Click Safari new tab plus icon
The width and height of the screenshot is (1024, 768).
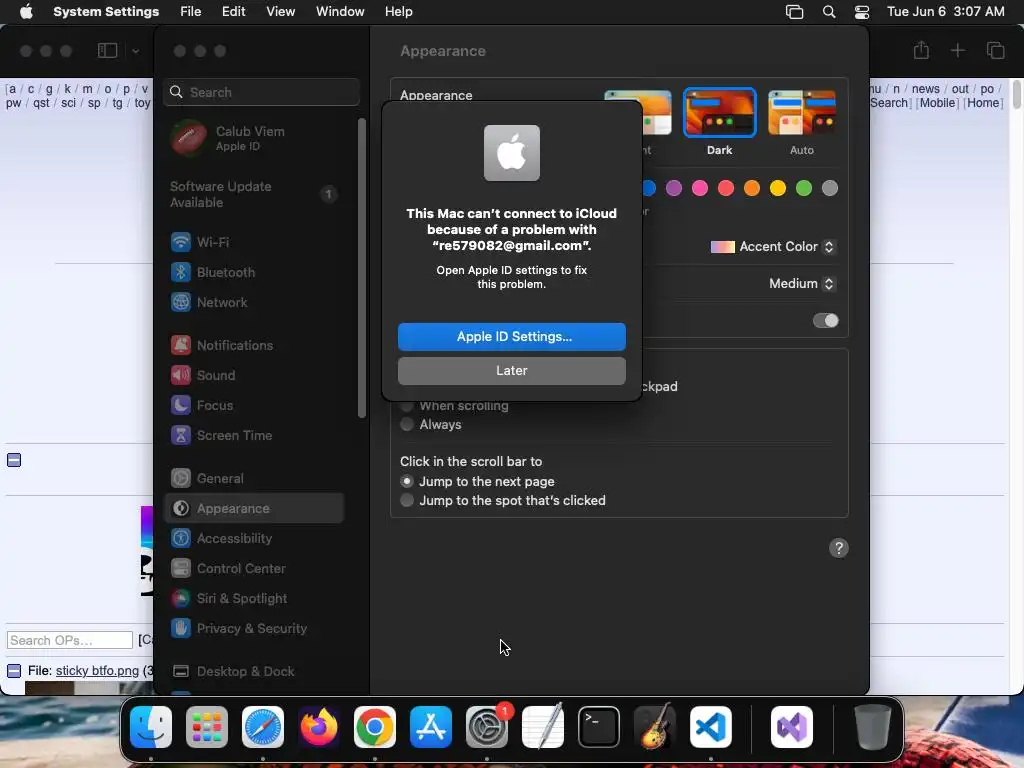(957, 50)
